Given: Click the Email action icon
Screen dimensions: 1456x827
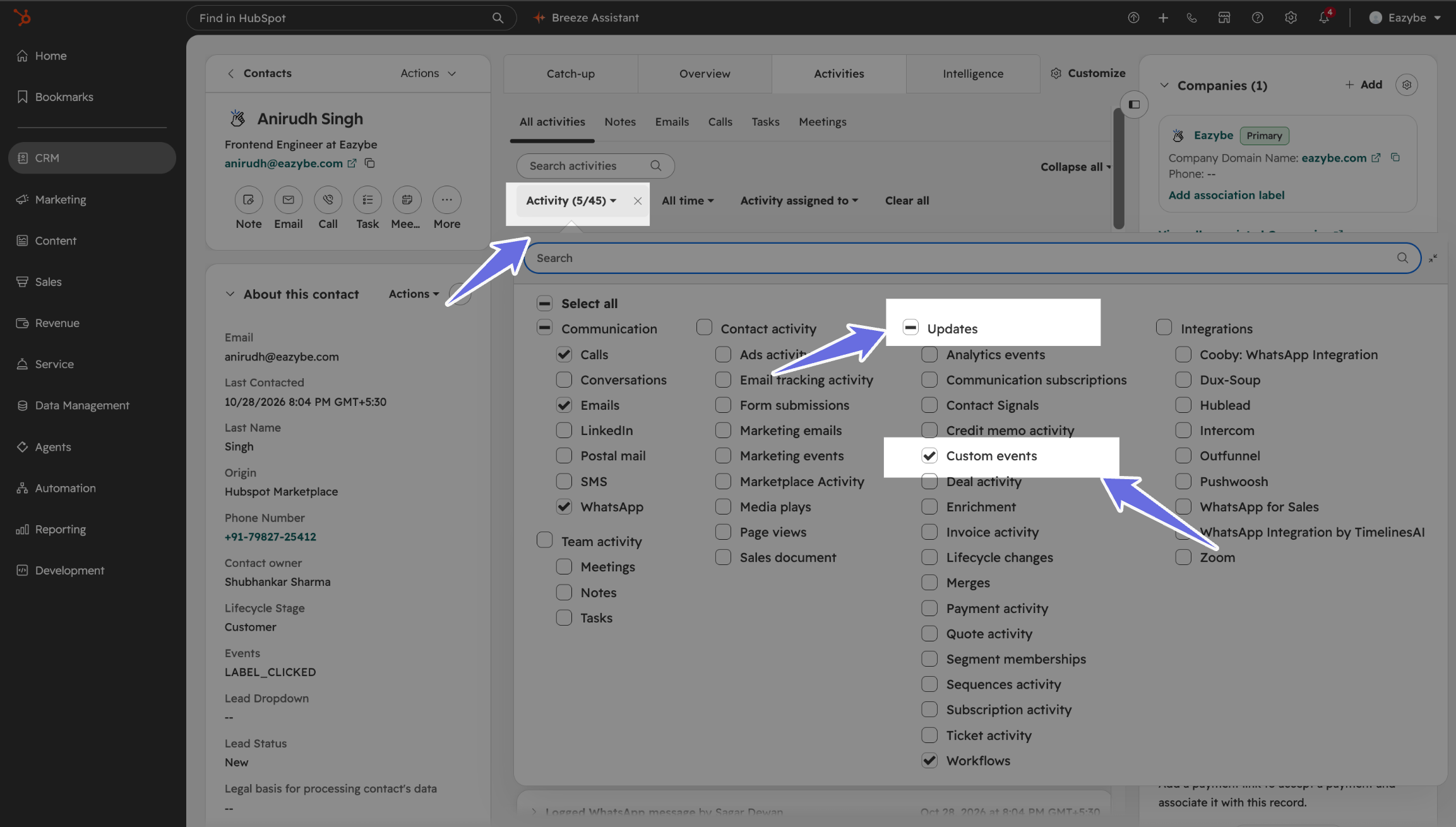Looking at the screenshot, I should point(289,200).
